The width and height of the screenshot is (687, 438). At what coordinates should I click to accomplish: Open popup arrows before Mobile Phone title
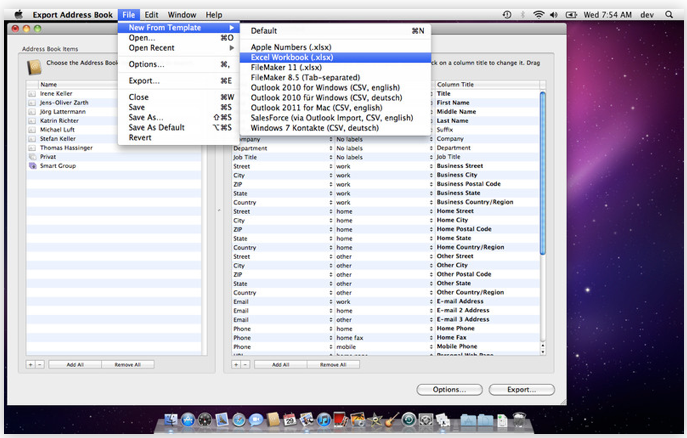pos(431,346)
